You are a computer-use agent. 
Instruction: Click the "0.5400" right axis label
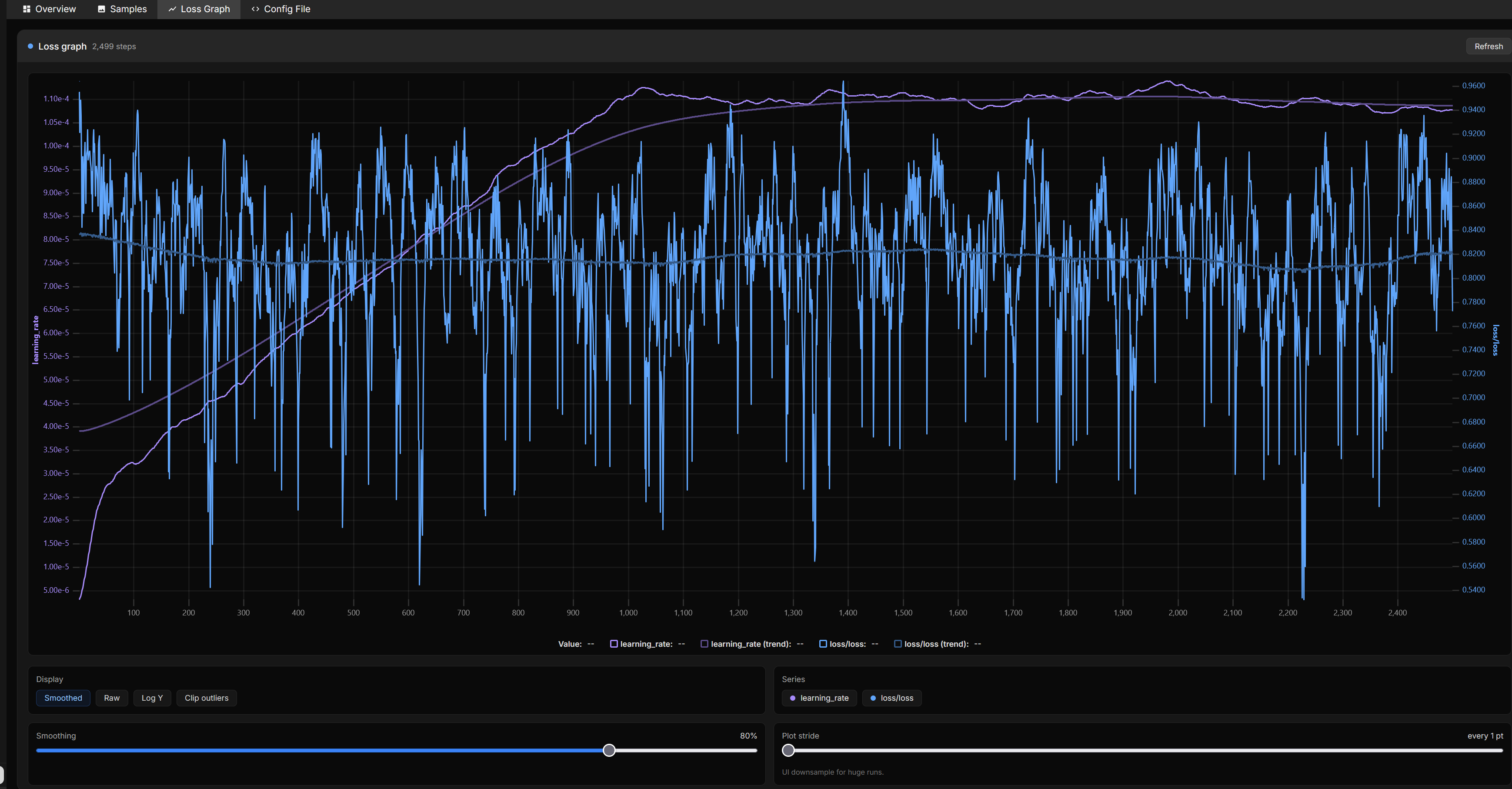1473,589
